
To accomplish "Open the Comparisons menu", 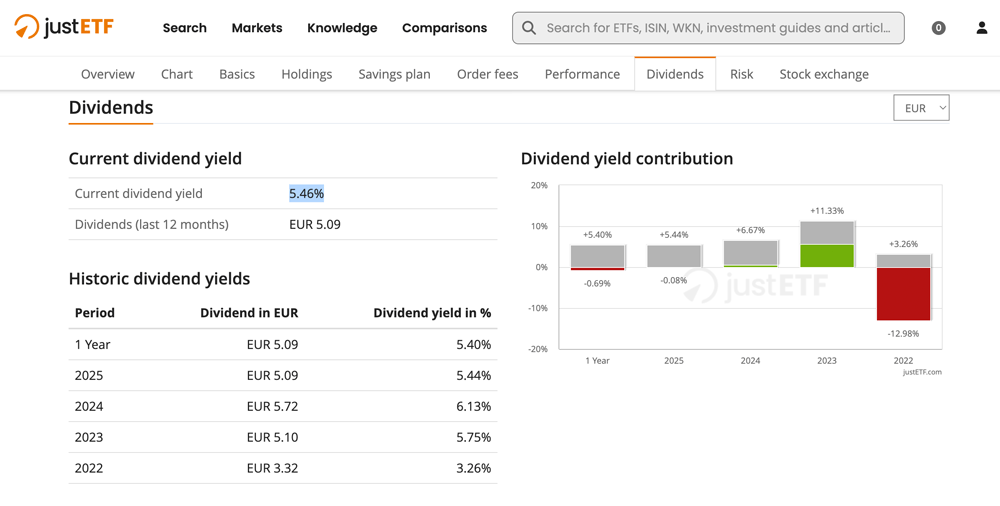I will (x=444, y=28).
